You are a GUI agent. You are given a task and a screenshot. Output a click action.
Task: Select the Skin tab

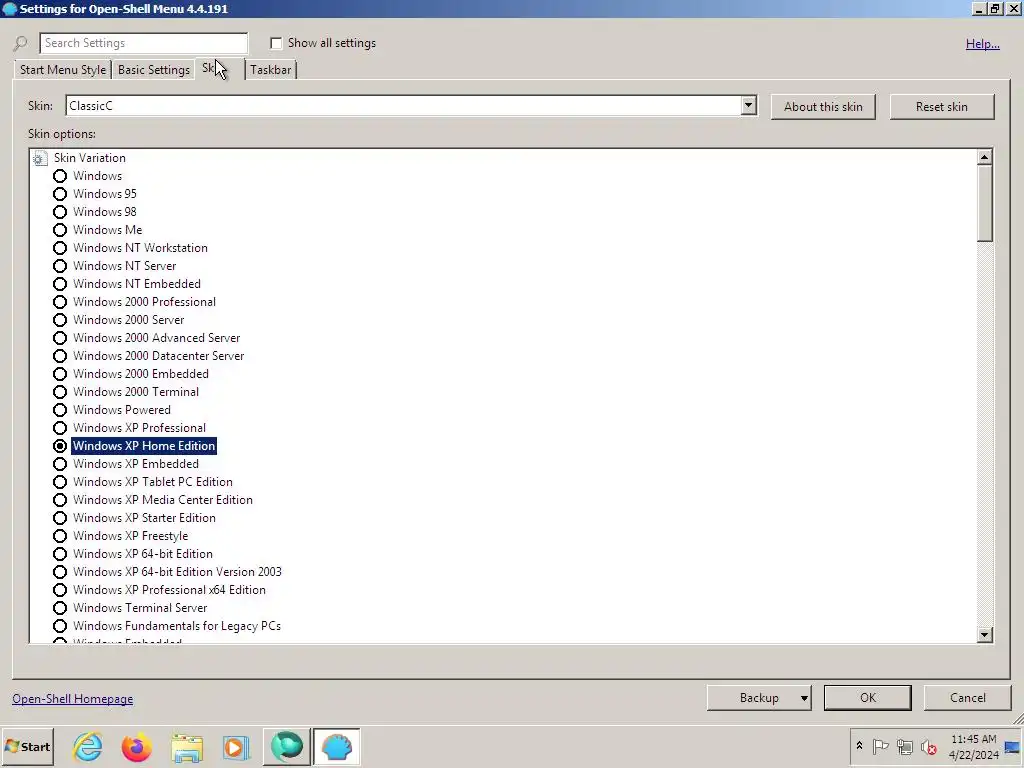click(x=219, y=69)
